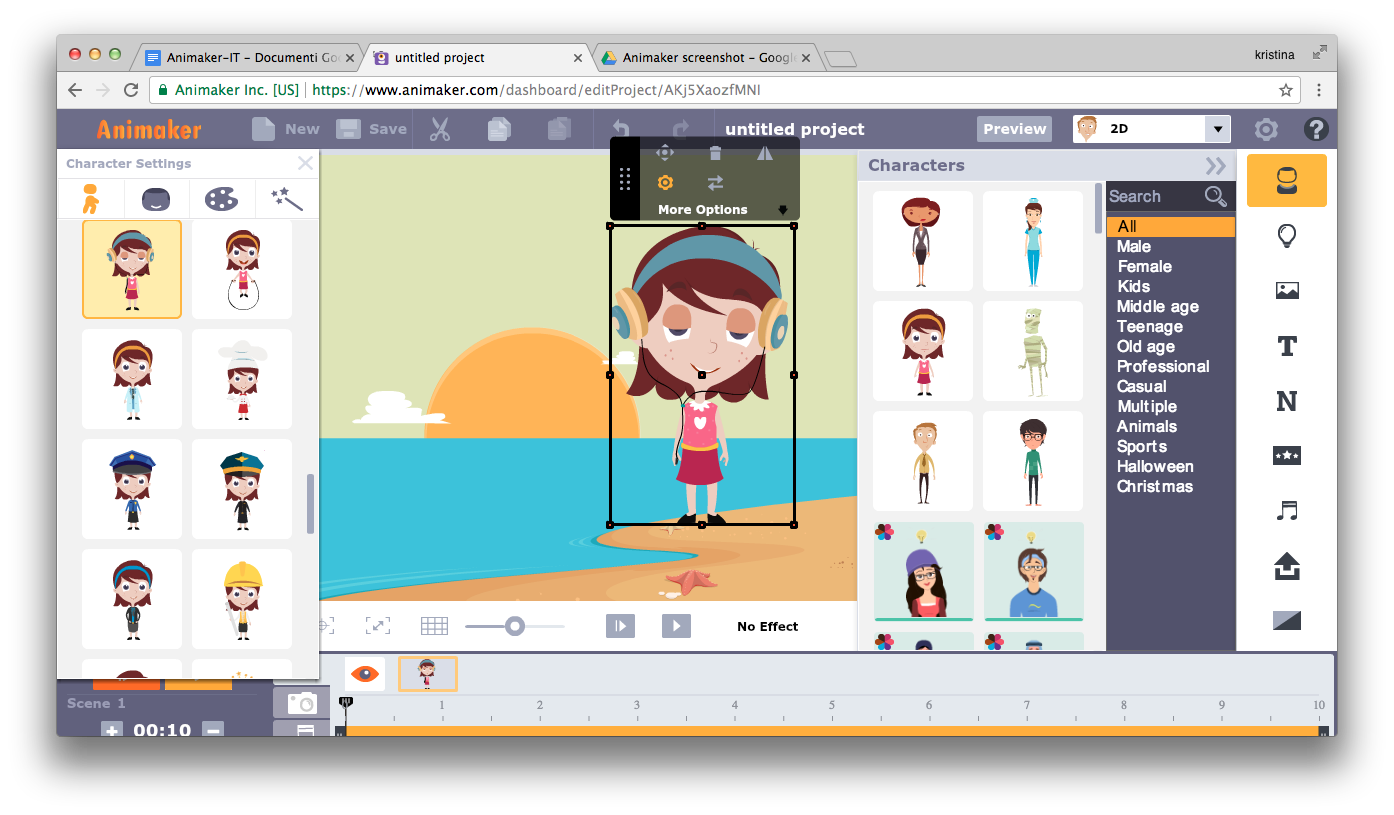Open the Properties lightbulb sidebar icon

(1287, 236)
